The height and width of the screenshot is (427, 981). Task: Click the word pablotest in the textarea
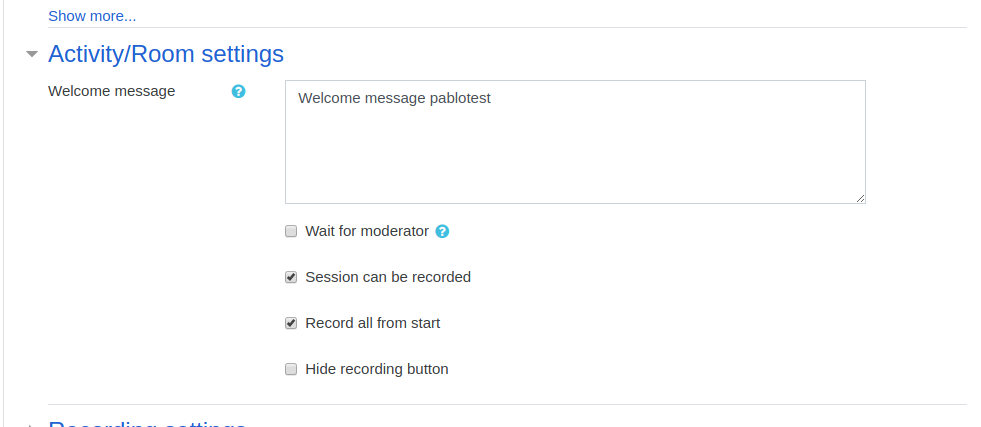pos(460,98)
